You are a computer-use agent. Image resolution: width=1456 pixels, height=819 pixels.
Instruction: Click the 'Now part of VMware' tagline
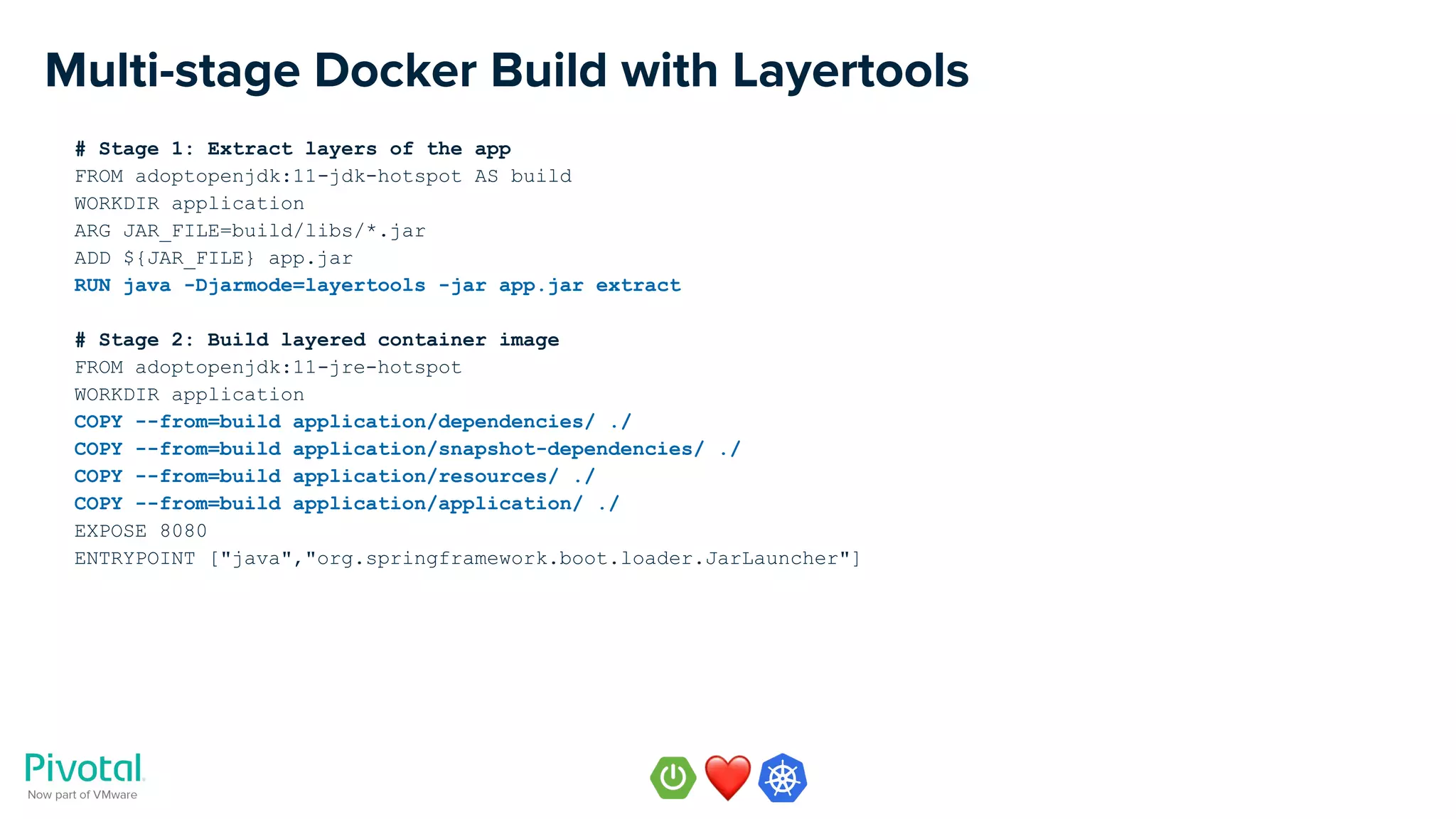[x=82, y=795]
